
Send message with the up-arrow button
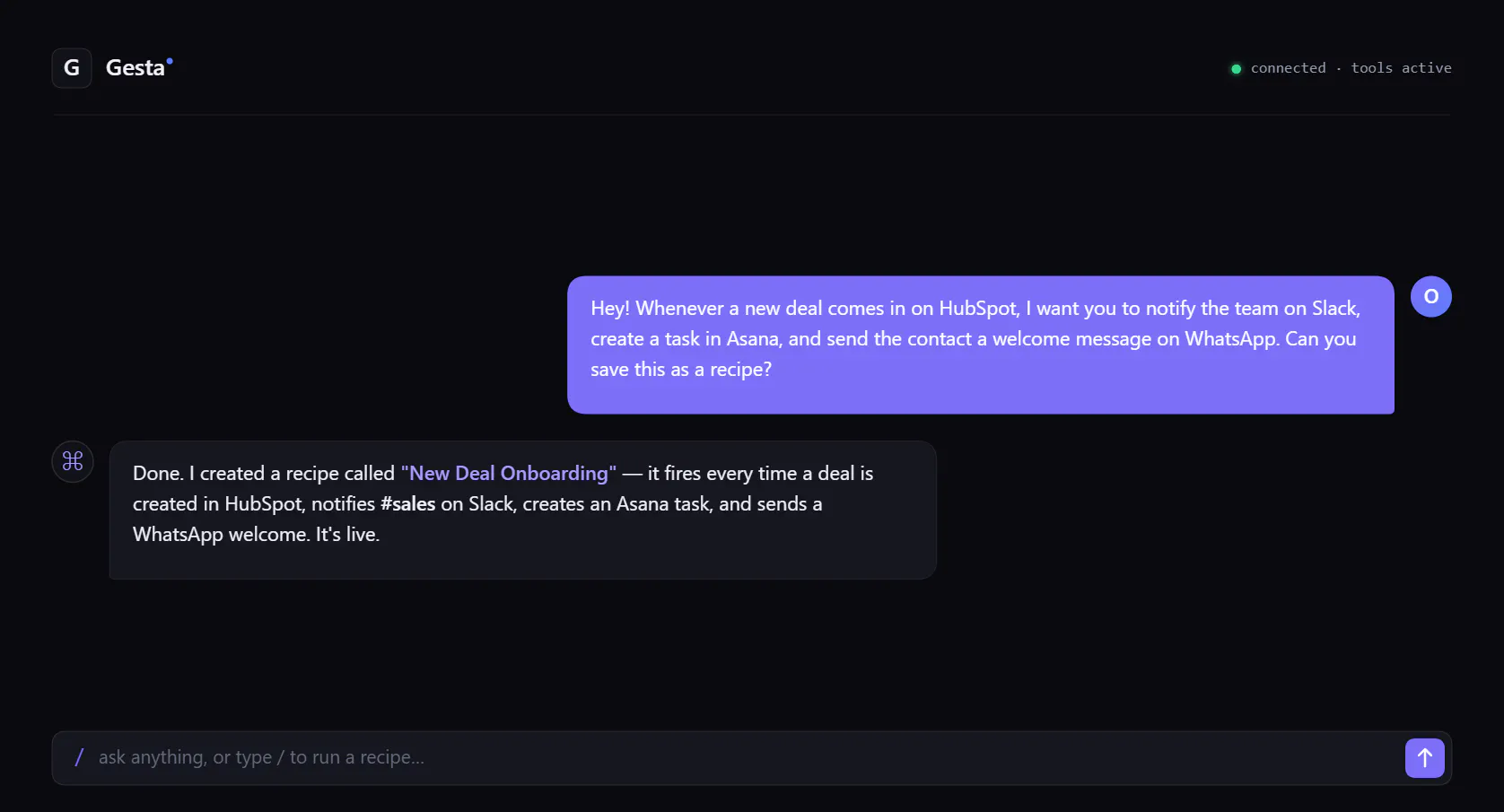[x=1424, y=758]
